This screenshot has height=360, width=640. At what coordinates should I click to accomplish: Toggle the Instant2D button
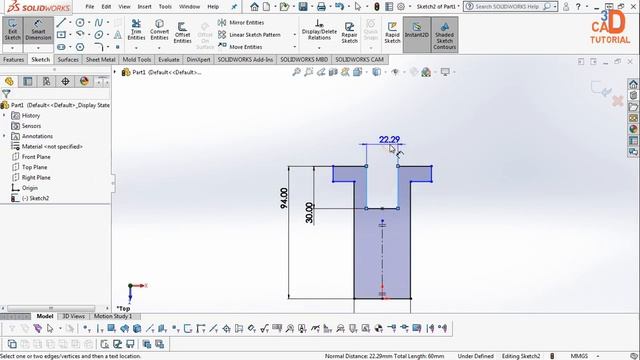417,34
